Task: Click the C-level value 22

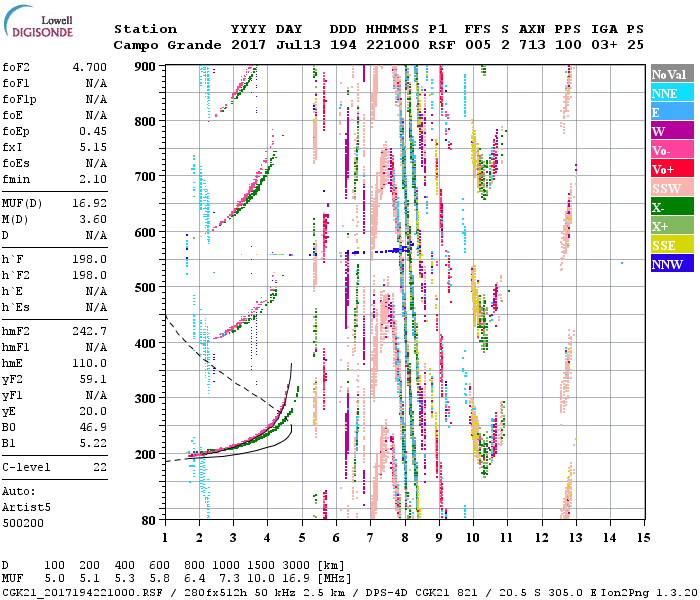Action: (99, 468)
